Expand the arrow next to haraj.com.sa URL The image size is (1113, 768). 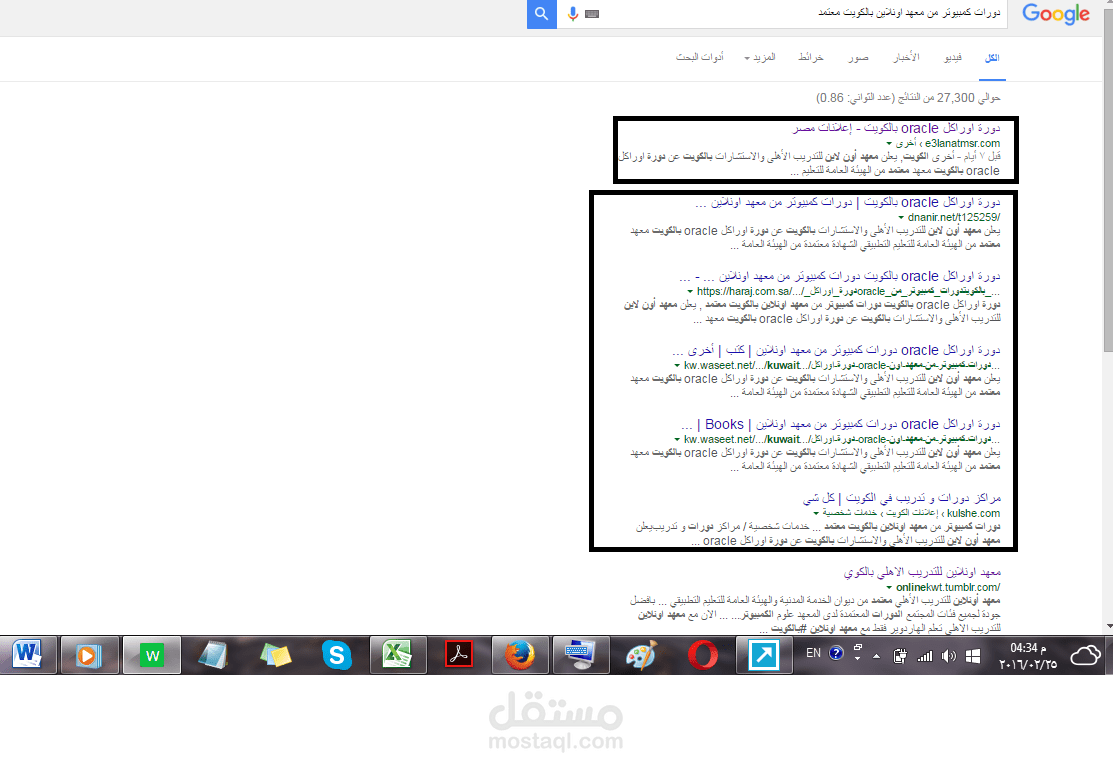click(690, 292)
